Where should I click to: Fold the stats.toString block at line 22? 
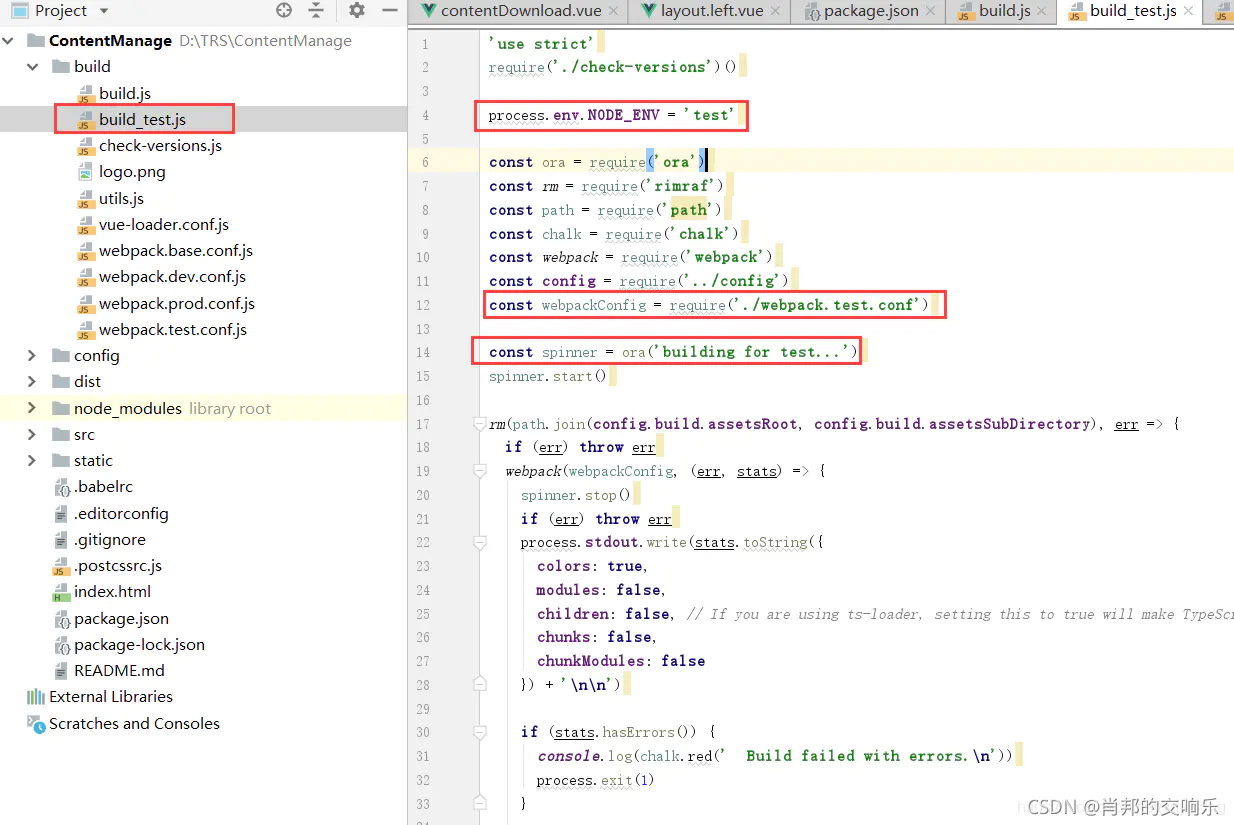(480, 543)
